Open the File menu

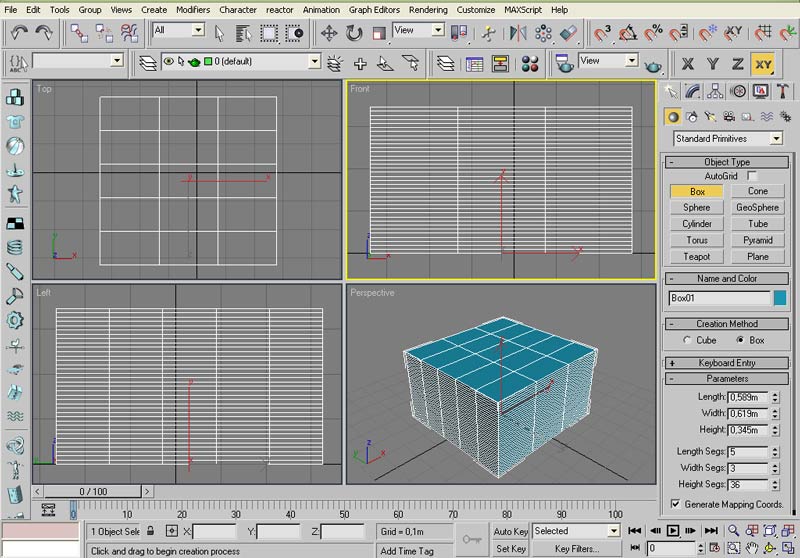click(x=10, y=10)
